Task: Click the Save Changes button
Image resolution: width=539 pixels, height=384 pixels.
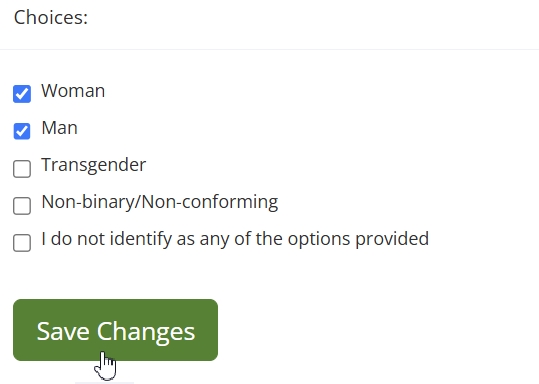Action: coord(116,330)
